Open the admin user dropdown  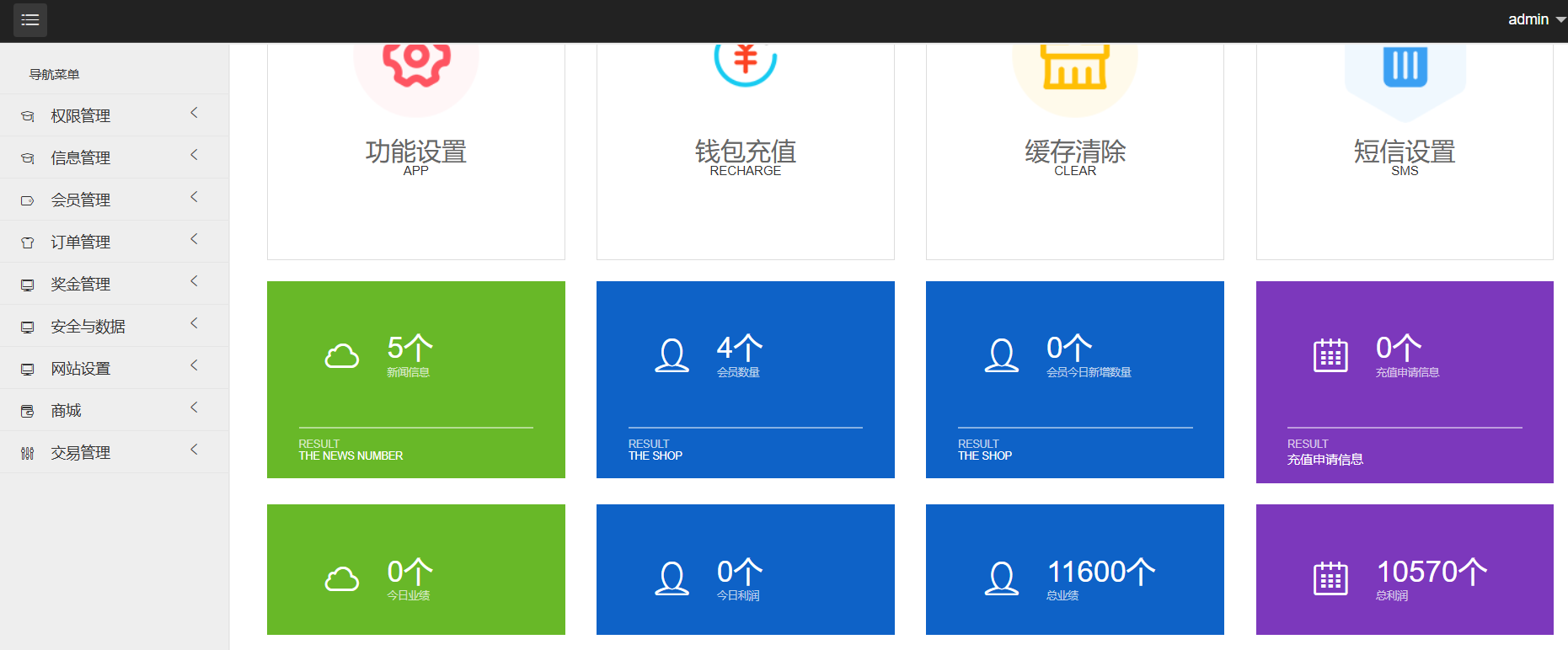click(x=1535, y=19)
